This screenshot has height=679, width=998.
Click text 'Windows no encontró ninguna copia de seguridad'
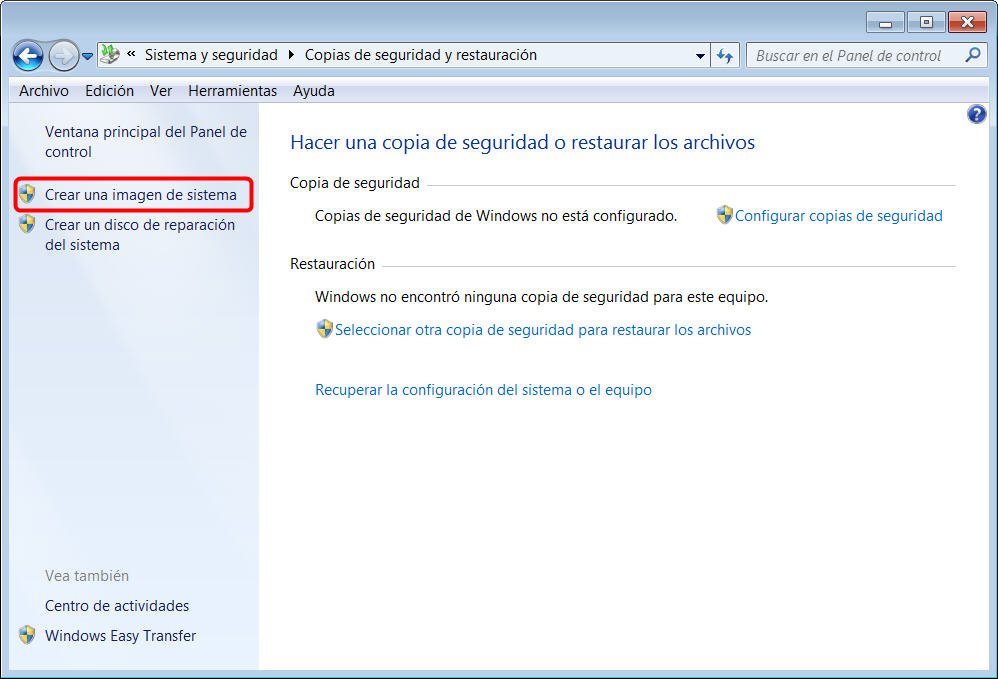(x=542, y=297)
